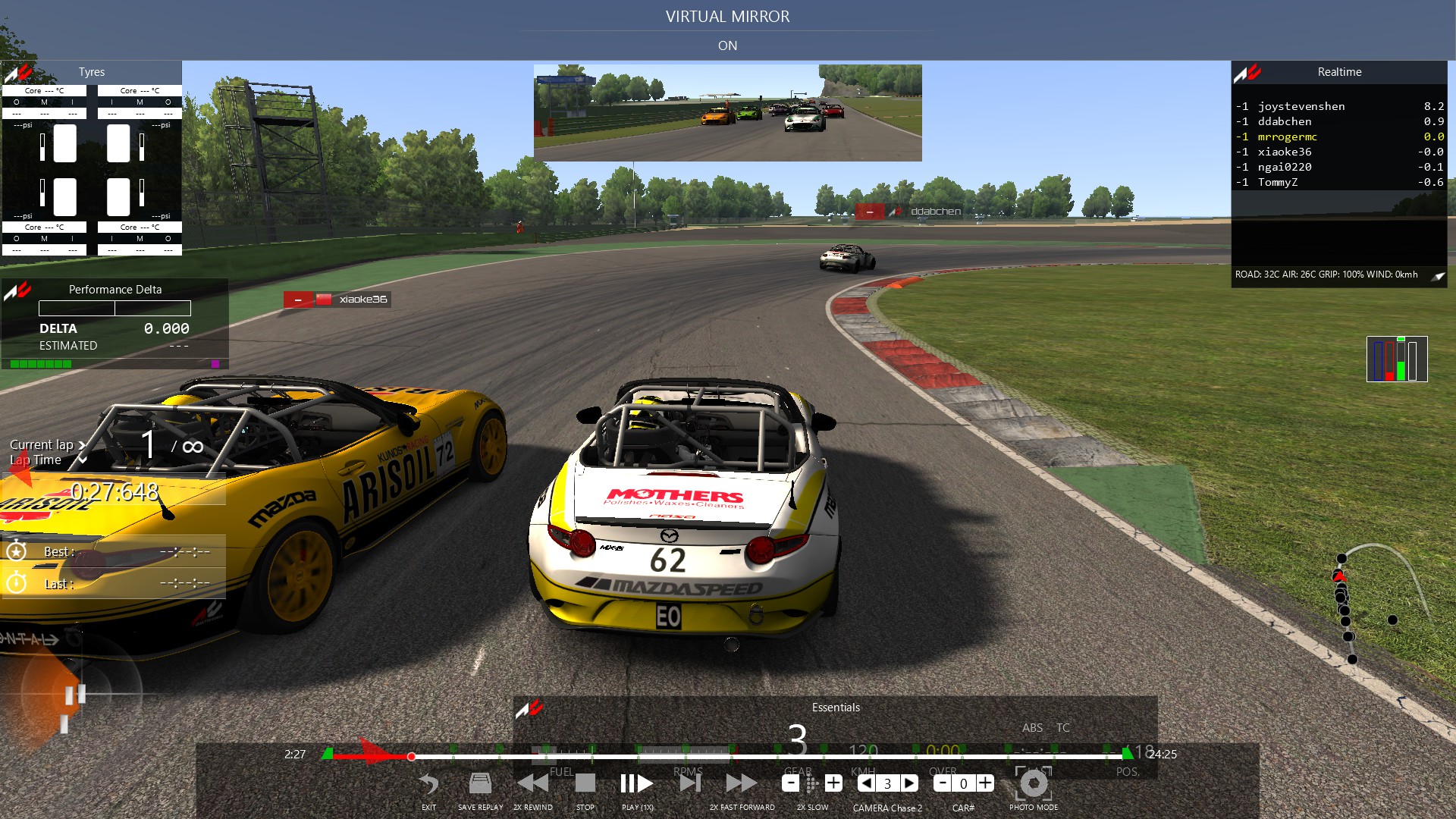Click the pedal input bars widget
This screenshot has width=1456, height=819.
coord(1397,359)
